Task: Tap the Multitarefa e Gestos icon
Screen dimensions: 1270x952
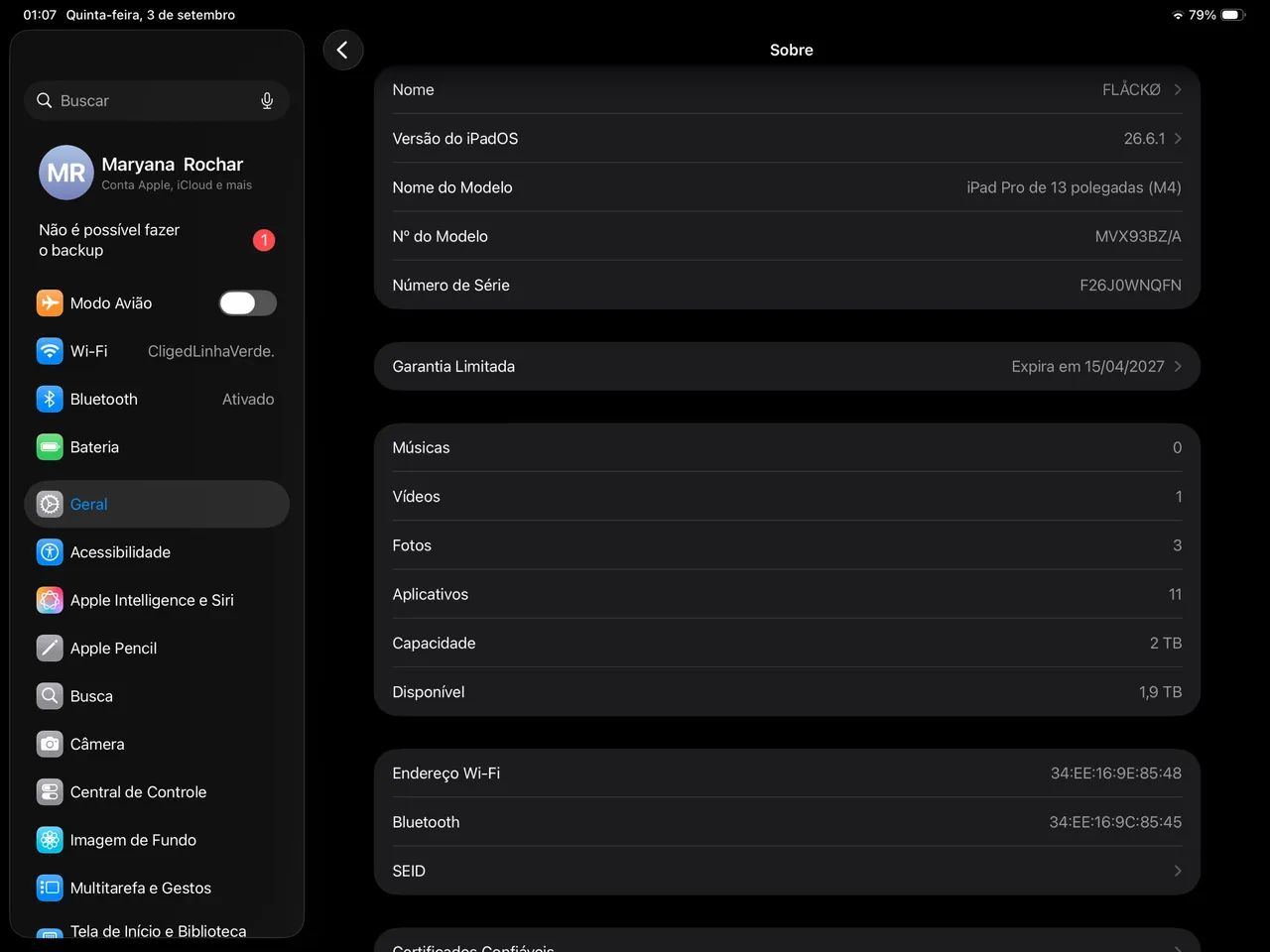Action: (x=50, y=888)
